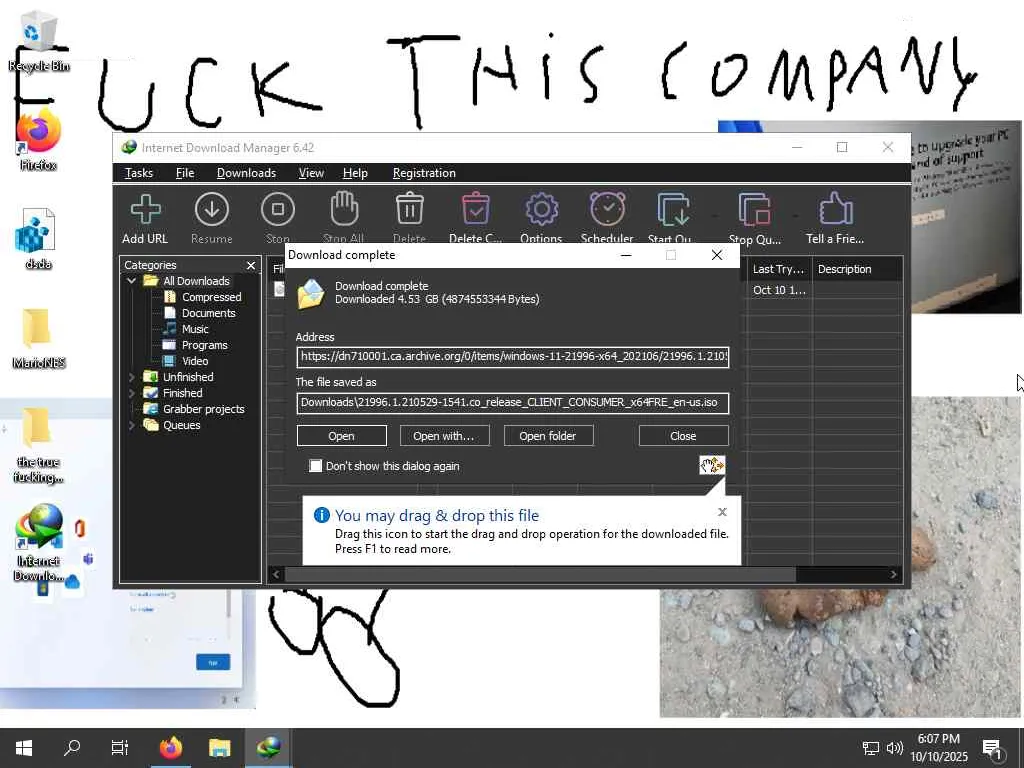Select the Music category
The width and height of the screenshot is (1024, 768).
[195, 329]
